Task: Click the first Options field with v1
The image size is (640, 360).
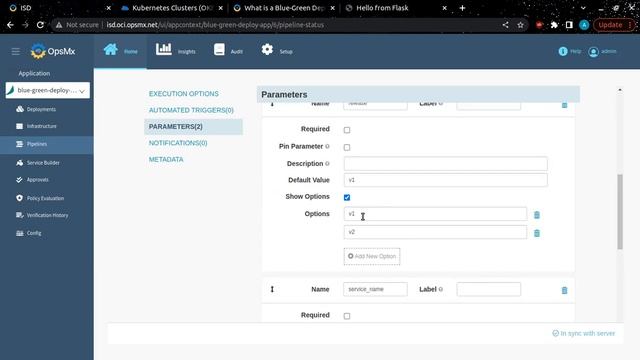Action: (x=435, y=214)
